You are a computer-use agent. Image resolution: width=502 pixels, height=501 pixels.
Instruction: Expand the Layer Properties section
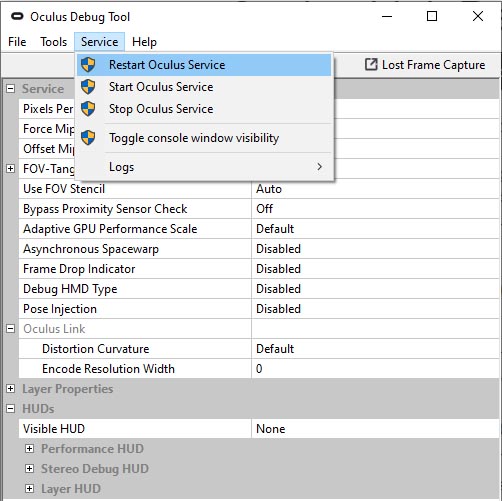[11, 389]
